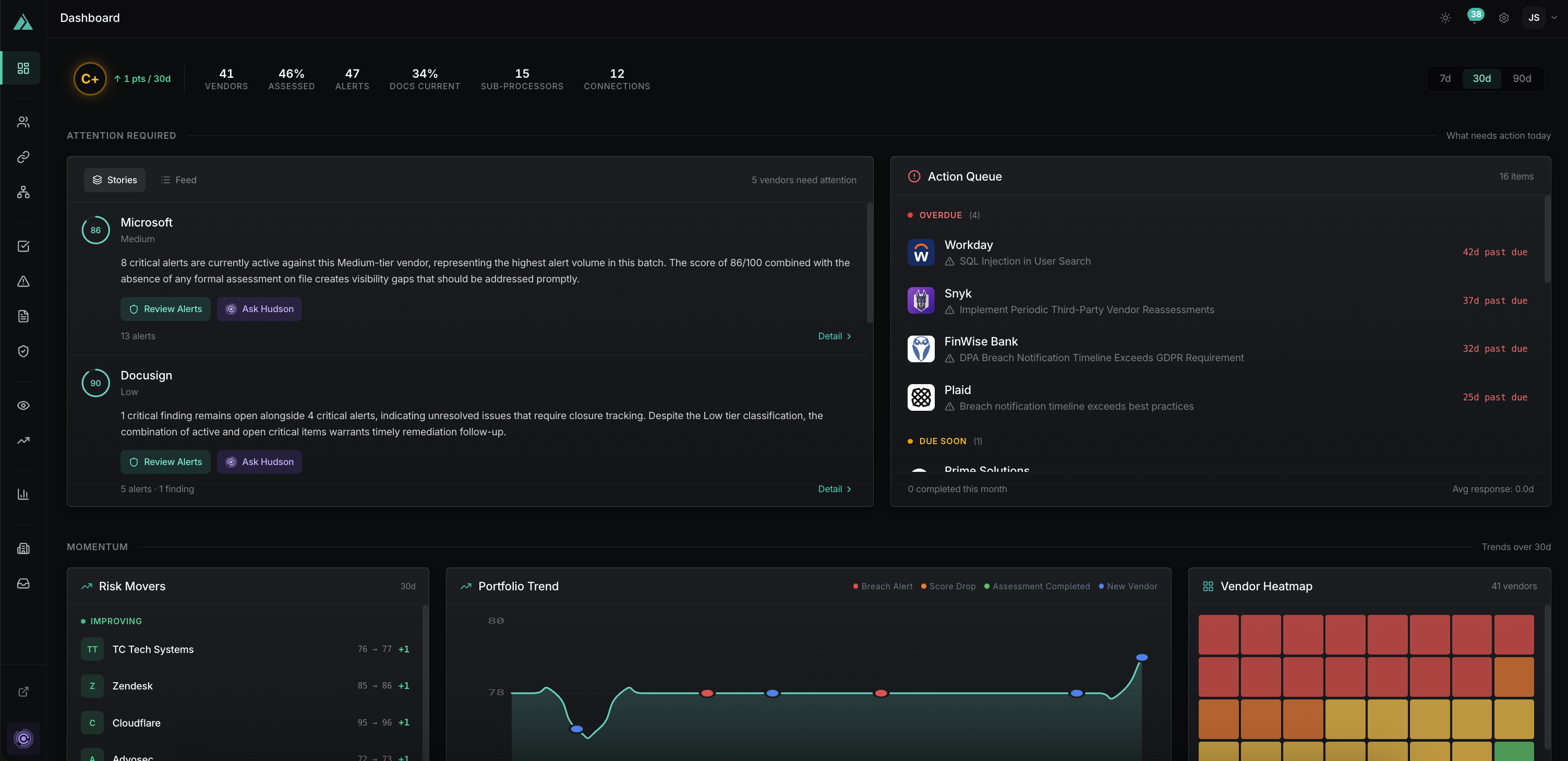
Task: Open the users sidebar icon
Action: click(x=23, y=122)
